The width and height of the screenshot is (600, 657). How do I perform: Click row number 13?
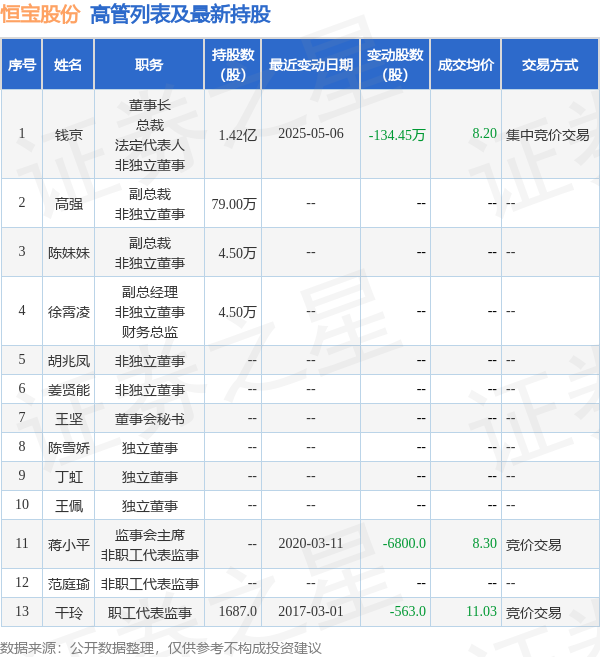[x=22, y=611]
